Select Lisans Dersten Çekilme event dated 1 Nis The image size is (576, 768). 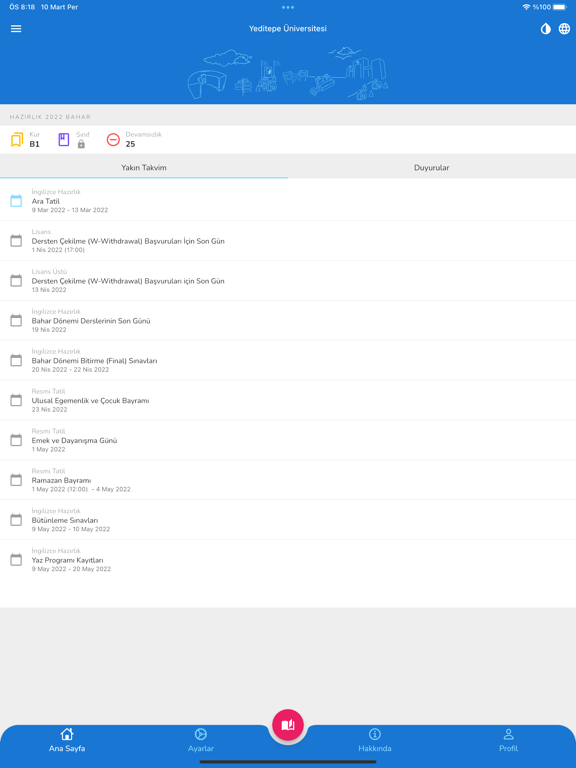tap(288, 240)
